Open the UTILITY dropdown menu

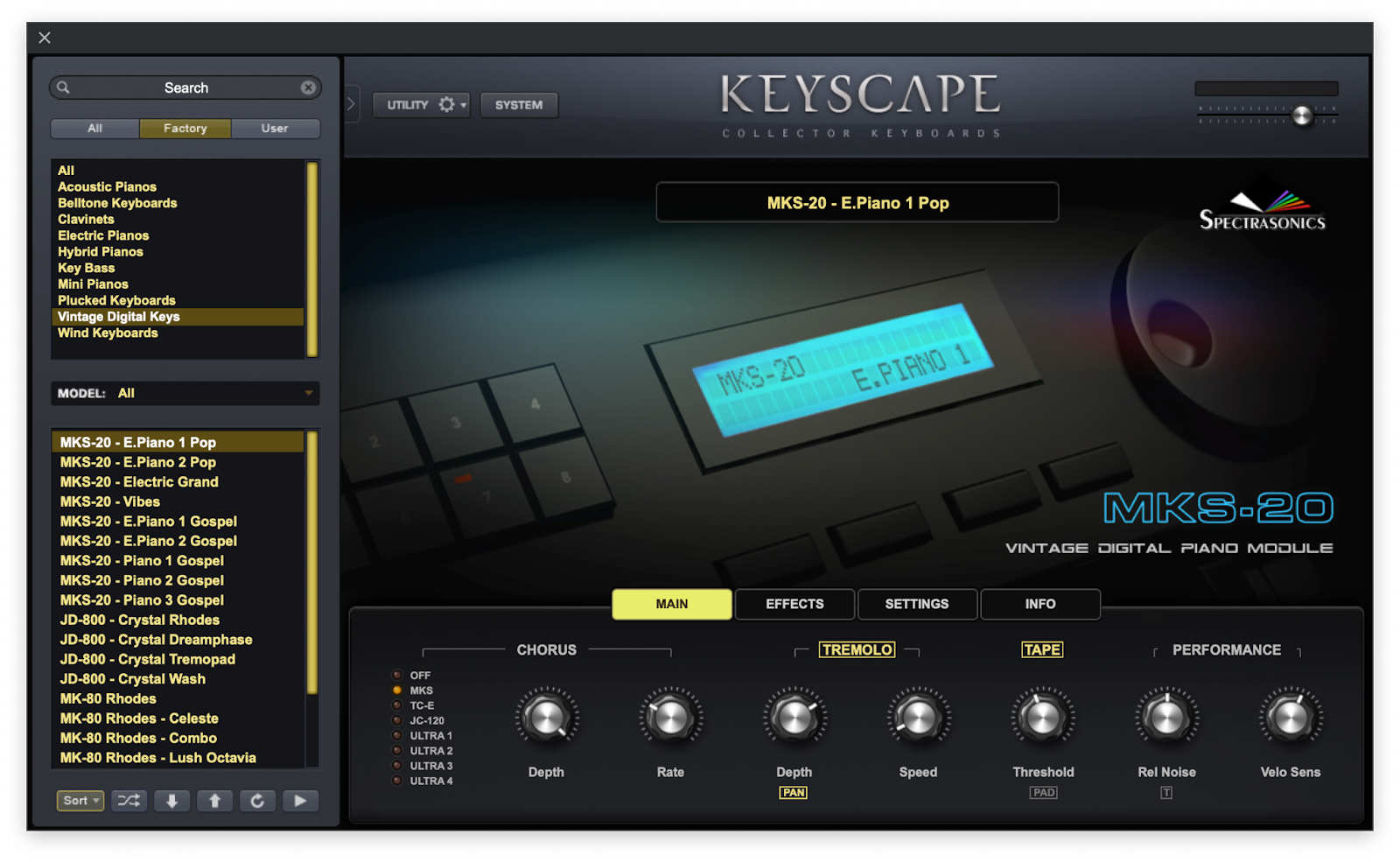coord(422,104)
